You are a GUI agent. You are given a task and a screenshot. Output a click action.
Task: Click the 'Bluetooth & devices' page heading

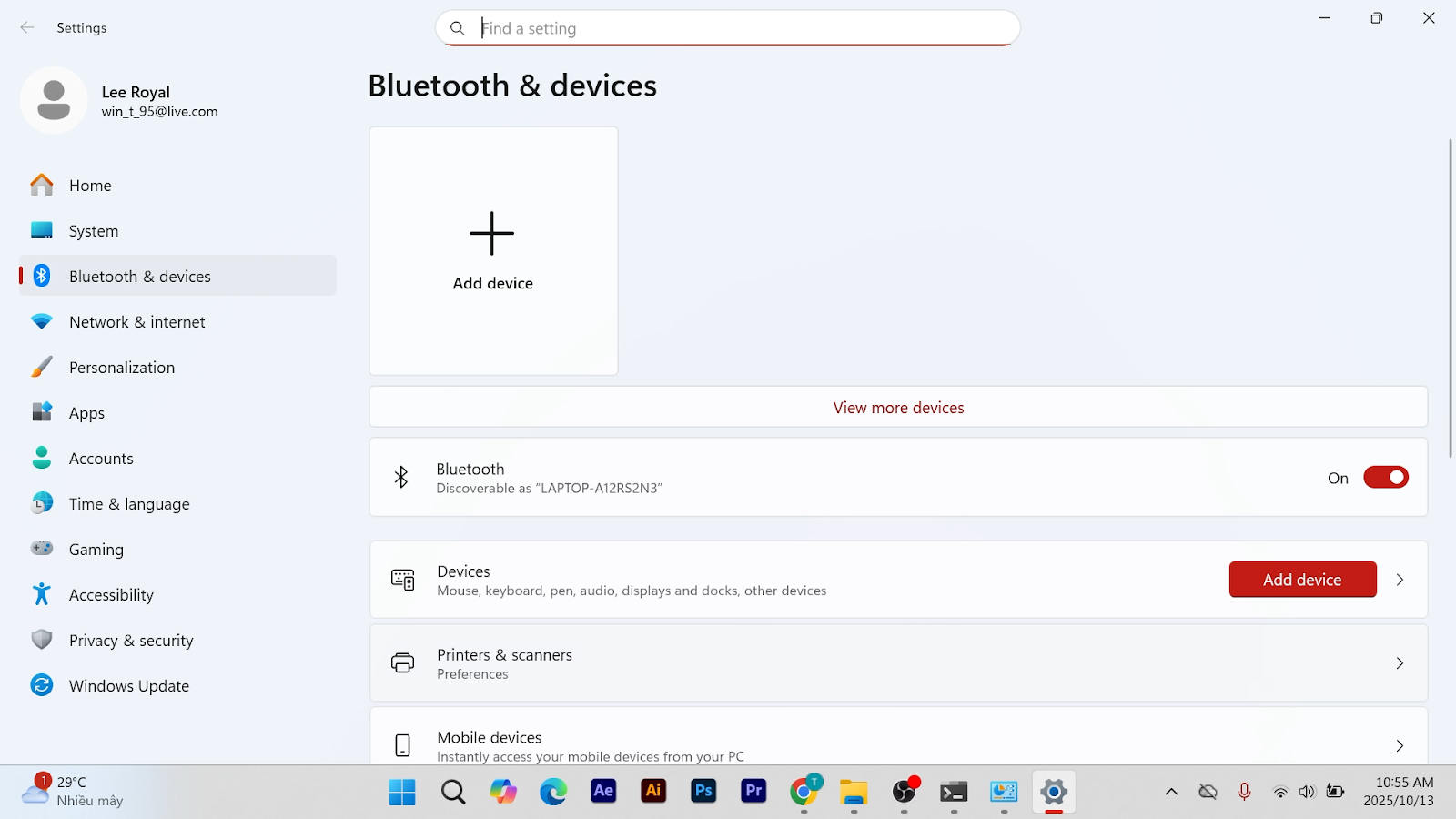(x=512, y=86)
